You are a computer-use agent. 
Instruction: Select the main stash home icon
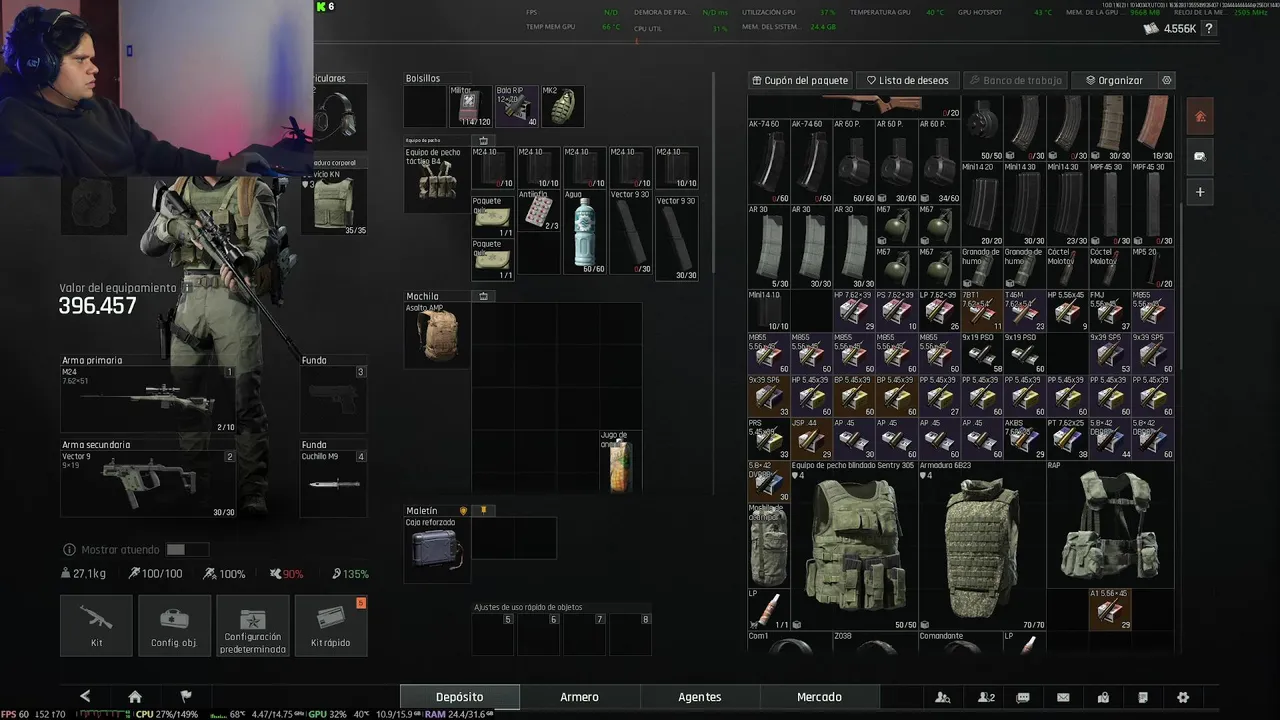tap(1200, 117)
